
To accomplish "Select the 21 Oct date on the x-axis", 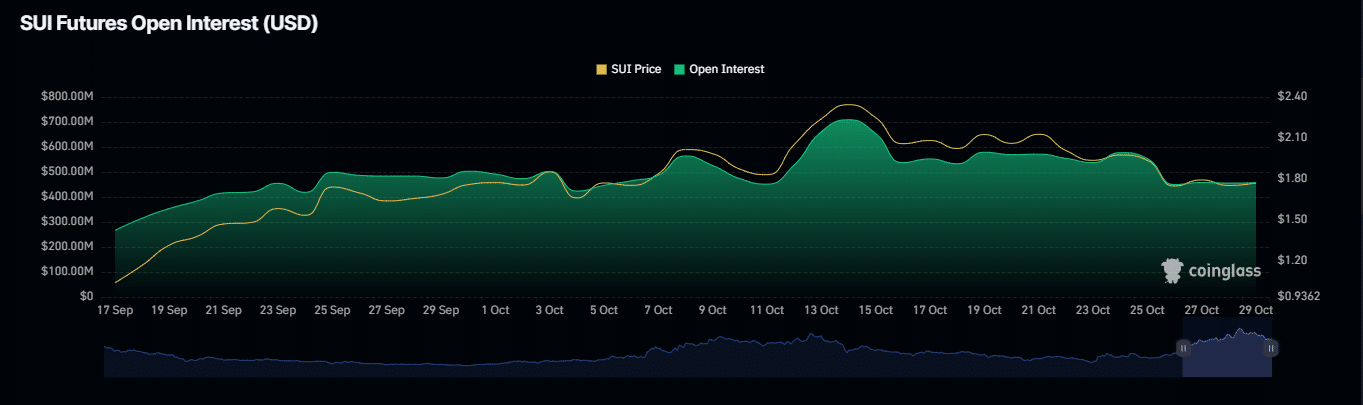I will pyautogui.click(x=1038, y=310).
